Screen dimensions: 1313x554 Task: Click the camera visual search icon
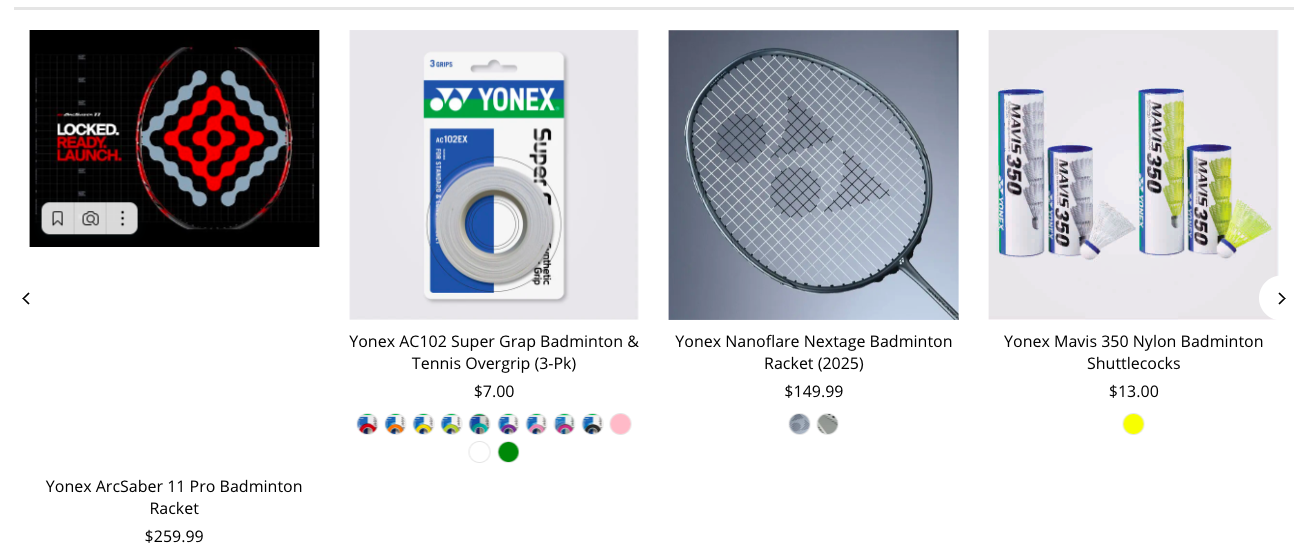tap(90, 218)
